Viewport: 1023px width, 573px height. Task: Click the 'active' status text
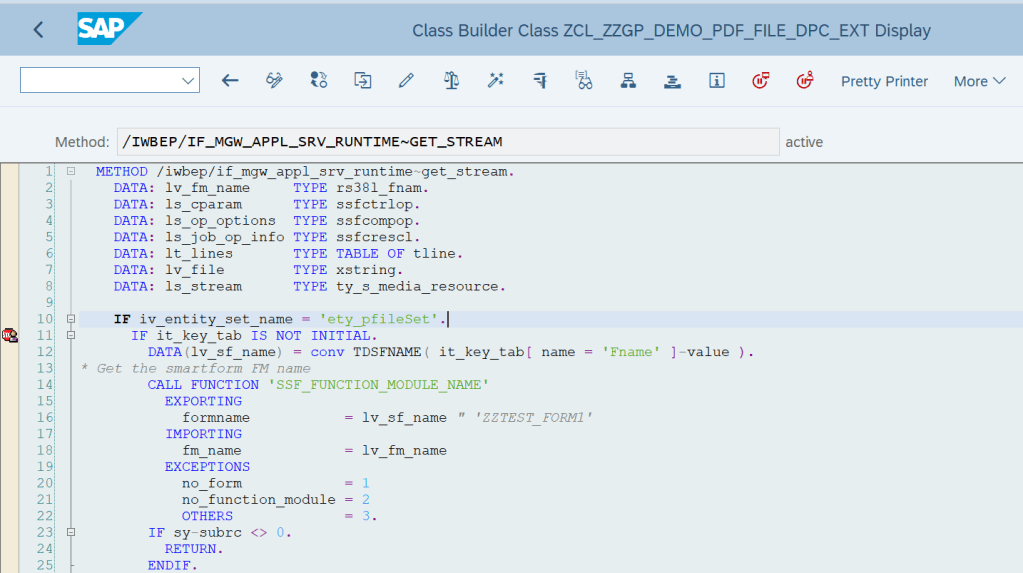[x=804, y=142]
